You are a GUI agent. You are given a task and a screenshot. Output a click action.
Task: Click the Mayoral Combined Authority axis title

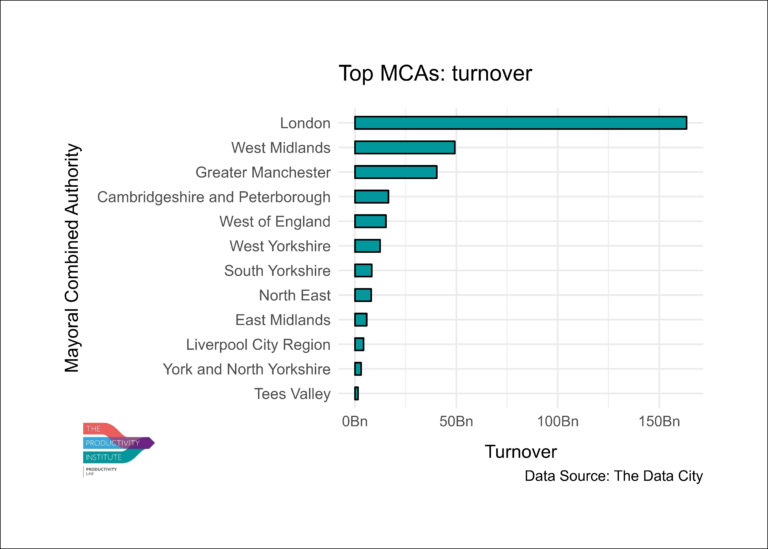click(x=72, y=258)
